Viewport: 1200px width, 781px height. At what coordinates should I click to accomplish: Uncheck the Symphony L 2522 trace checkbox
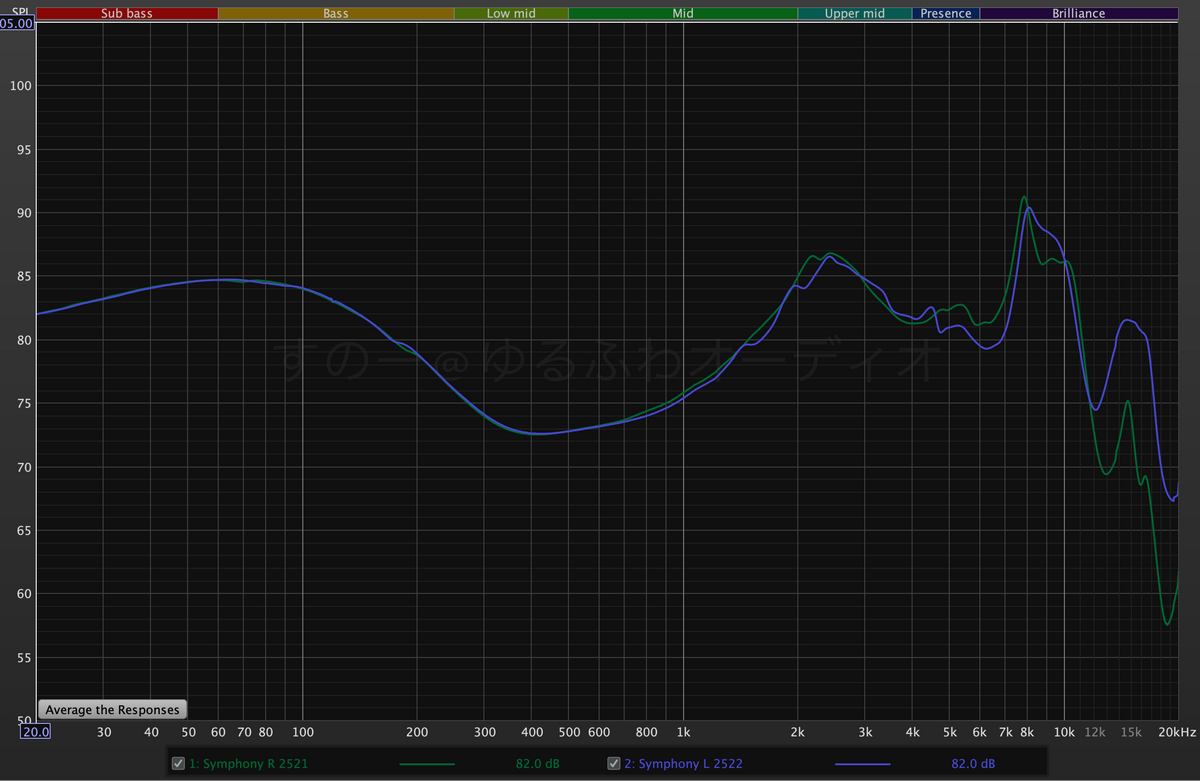click(614, 764)
